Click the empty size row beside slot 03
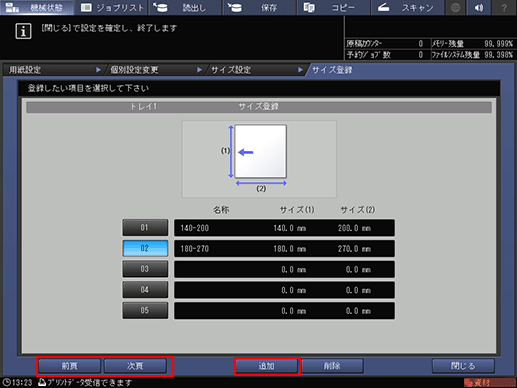The width and height of the screenshot is (517, 388). tap(284, 269)
